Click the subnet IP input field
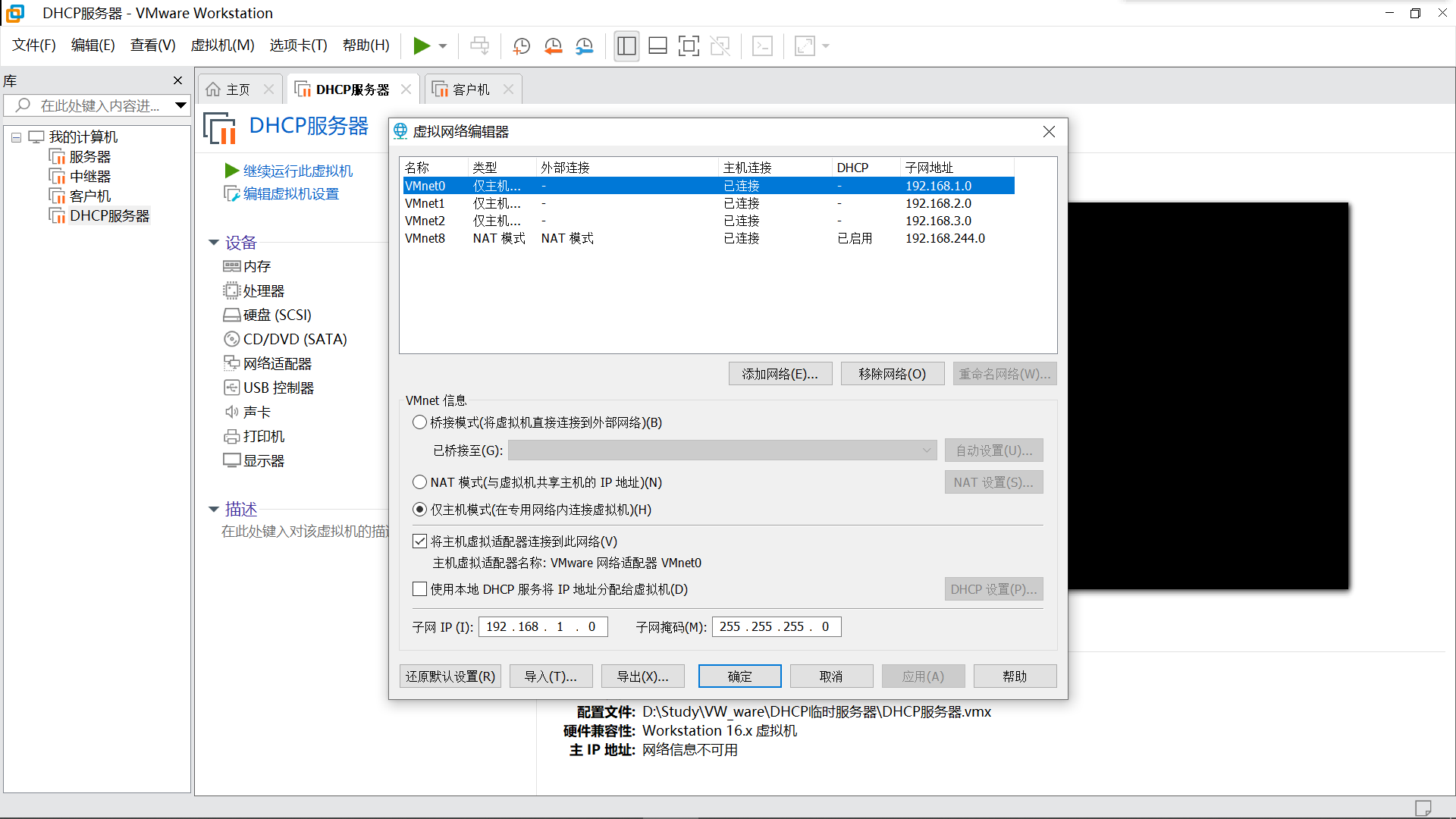 (542, 626)
